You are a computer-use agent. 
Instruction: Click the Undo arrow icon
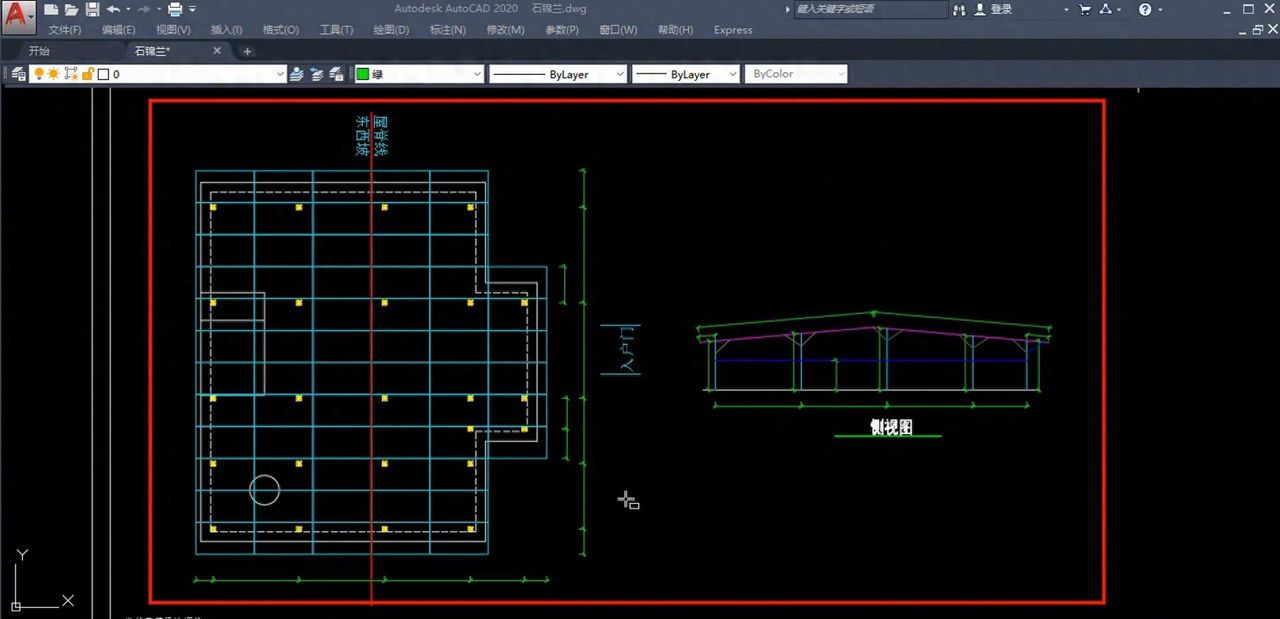tap(113, 9)
